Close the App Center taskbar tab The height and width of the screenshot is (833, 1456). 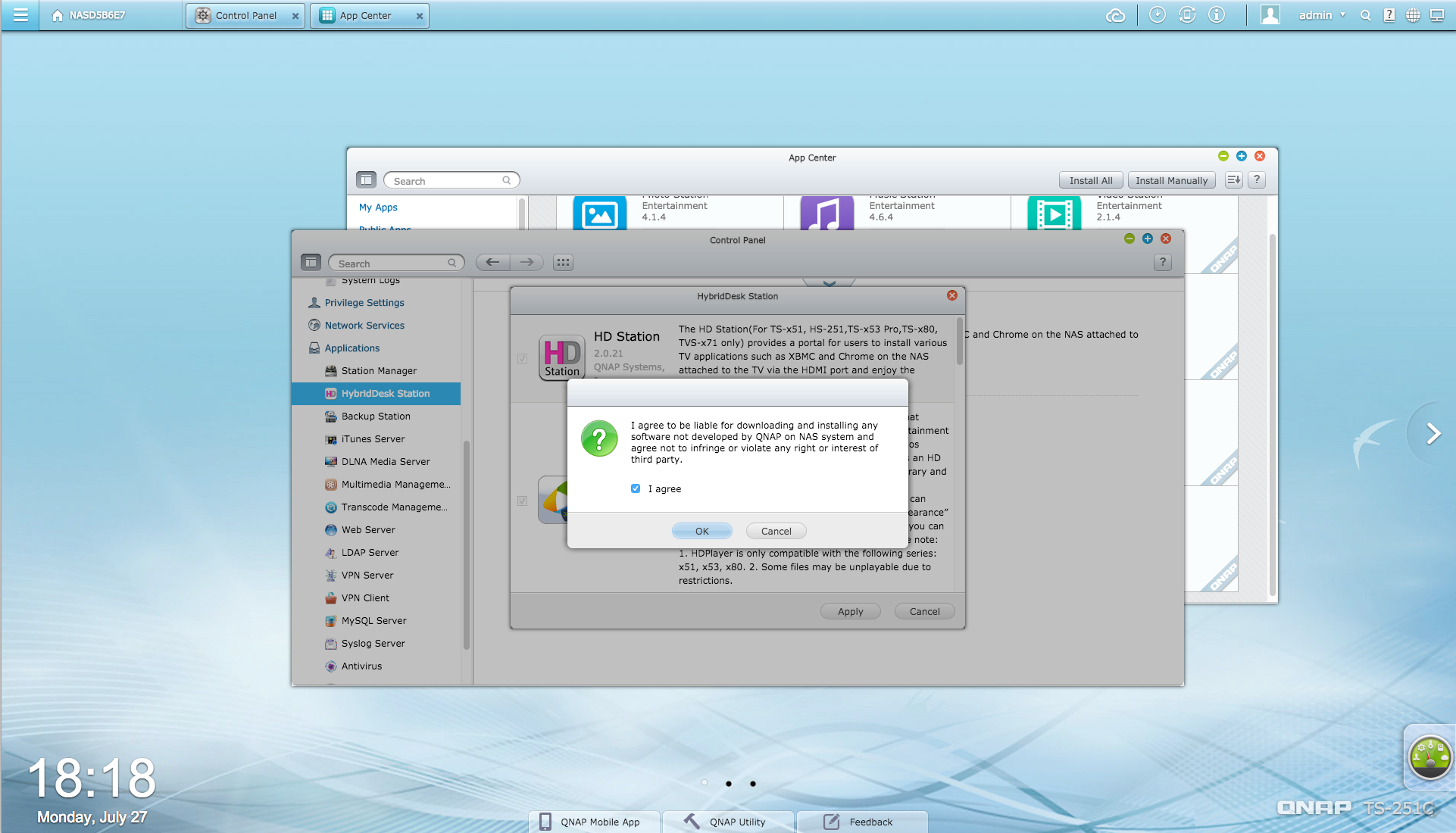click(x=420, y=16)
